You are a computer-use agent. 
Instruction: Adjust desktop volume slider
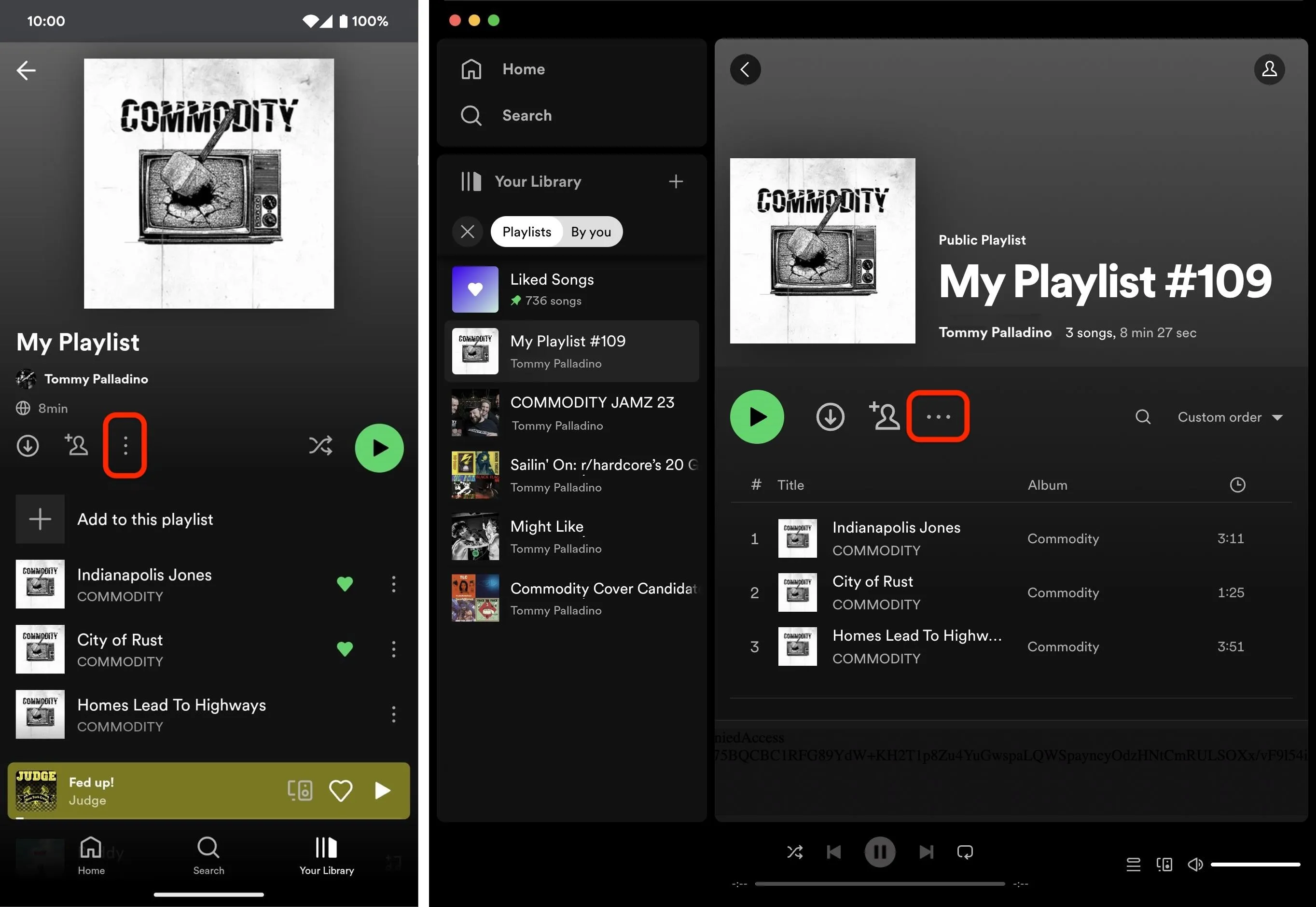[1255, 865]
